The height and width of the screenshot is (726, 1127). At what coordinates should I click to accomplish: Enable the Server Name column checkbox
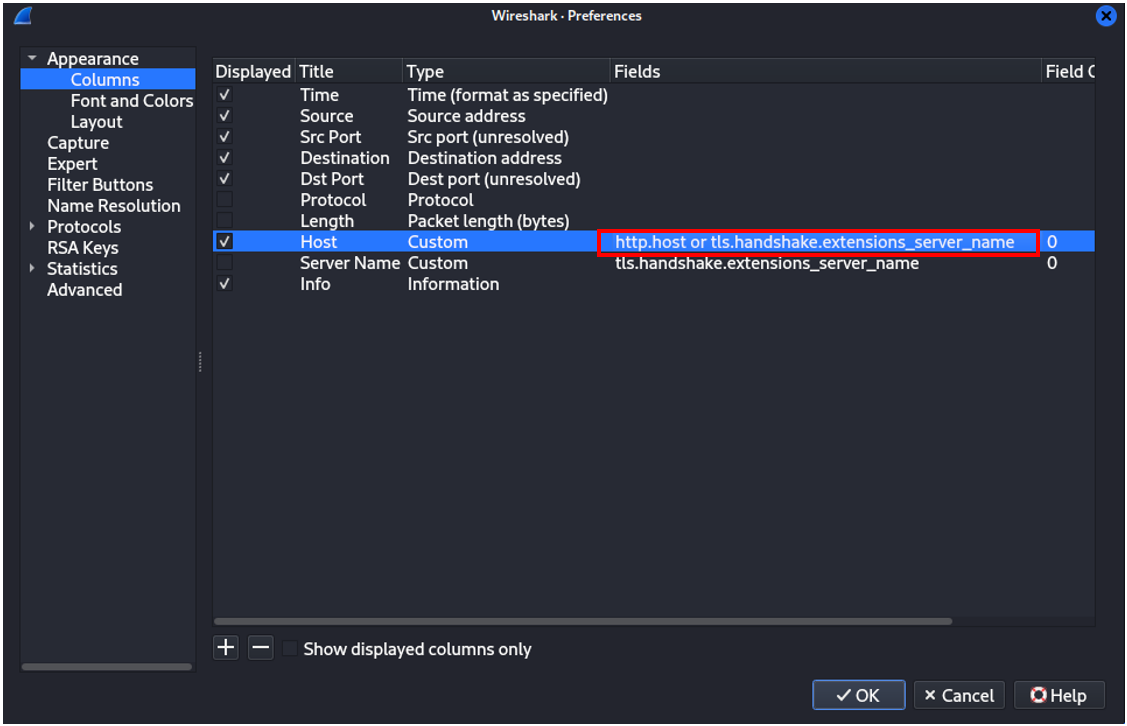click(225, 262)
